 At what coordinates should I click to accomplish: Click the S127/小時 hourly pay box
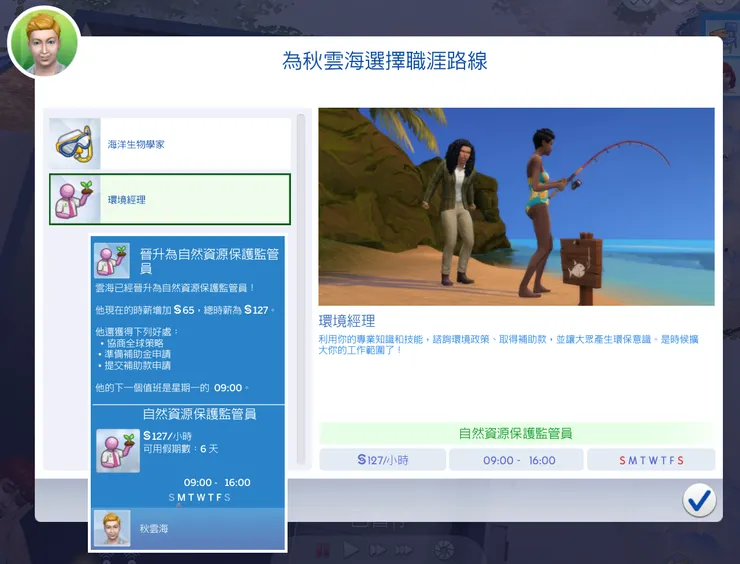tap(383, 460)
